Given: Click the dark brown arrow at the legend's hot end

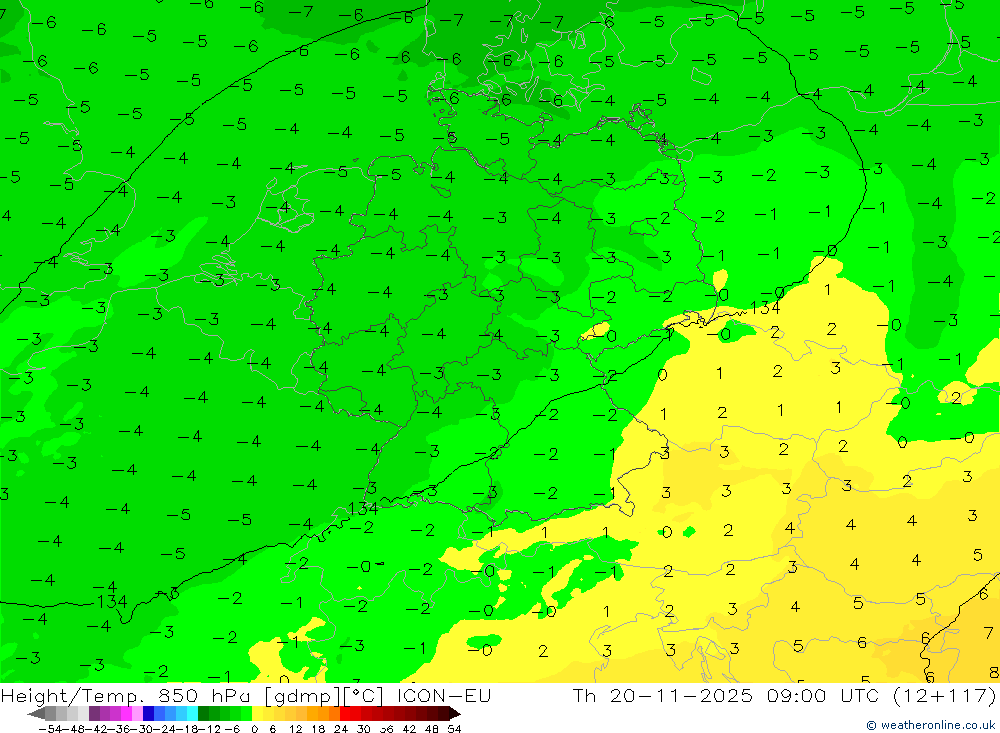Looking at the screenshot, I should [x=455, y=714].
